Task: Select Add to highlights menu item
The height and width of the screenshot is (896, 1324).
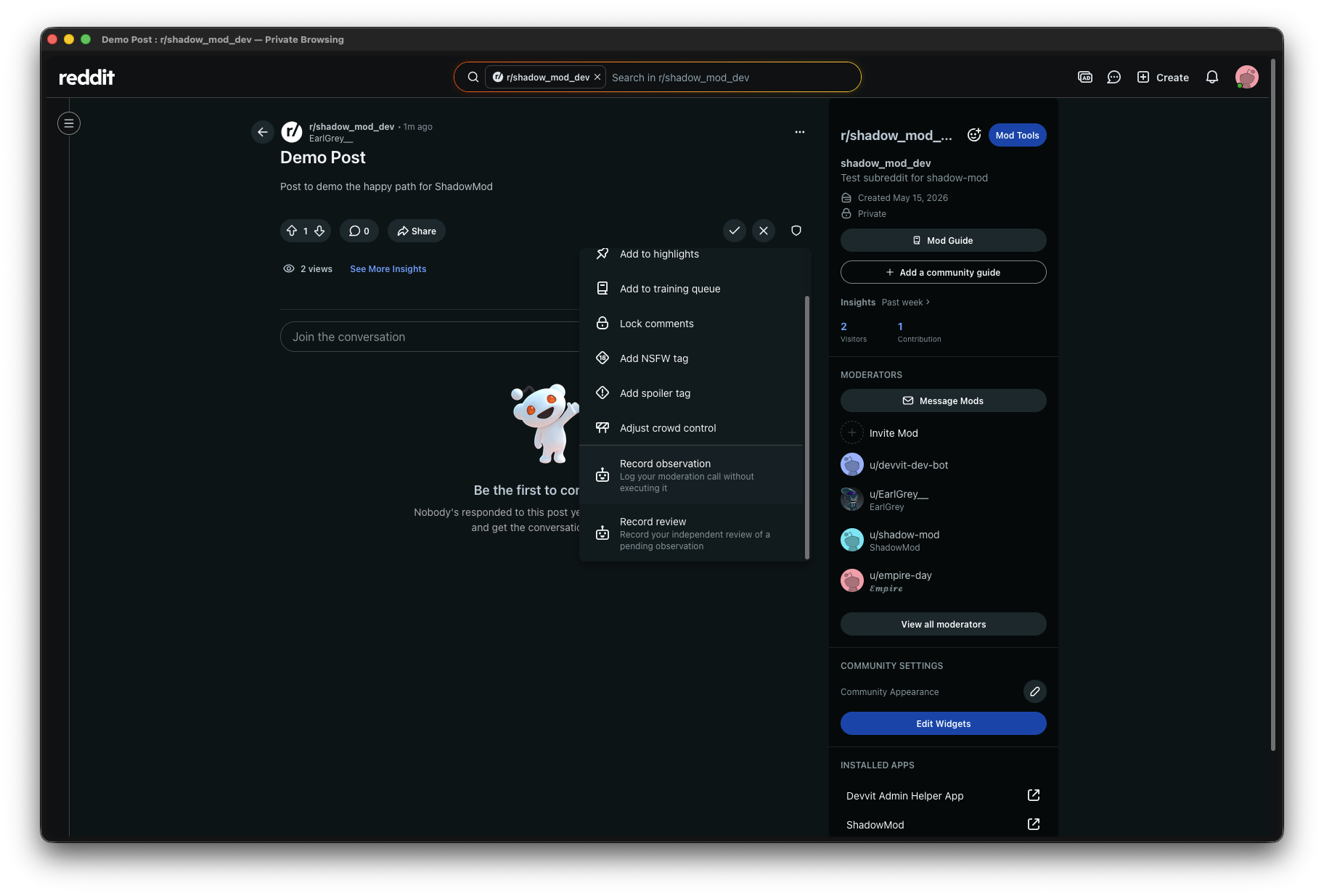Action: (x=691, y=254)
